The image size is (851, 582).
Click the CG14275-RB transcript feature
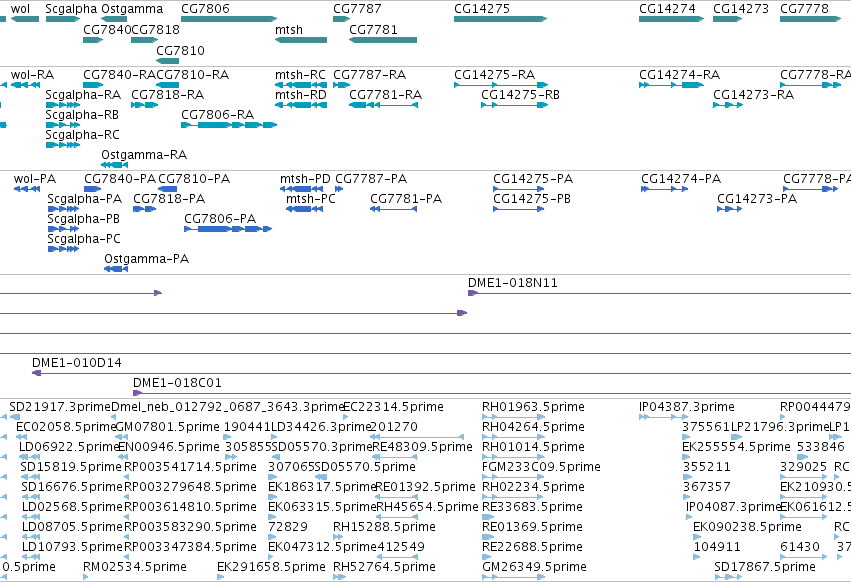coord(515,105)
